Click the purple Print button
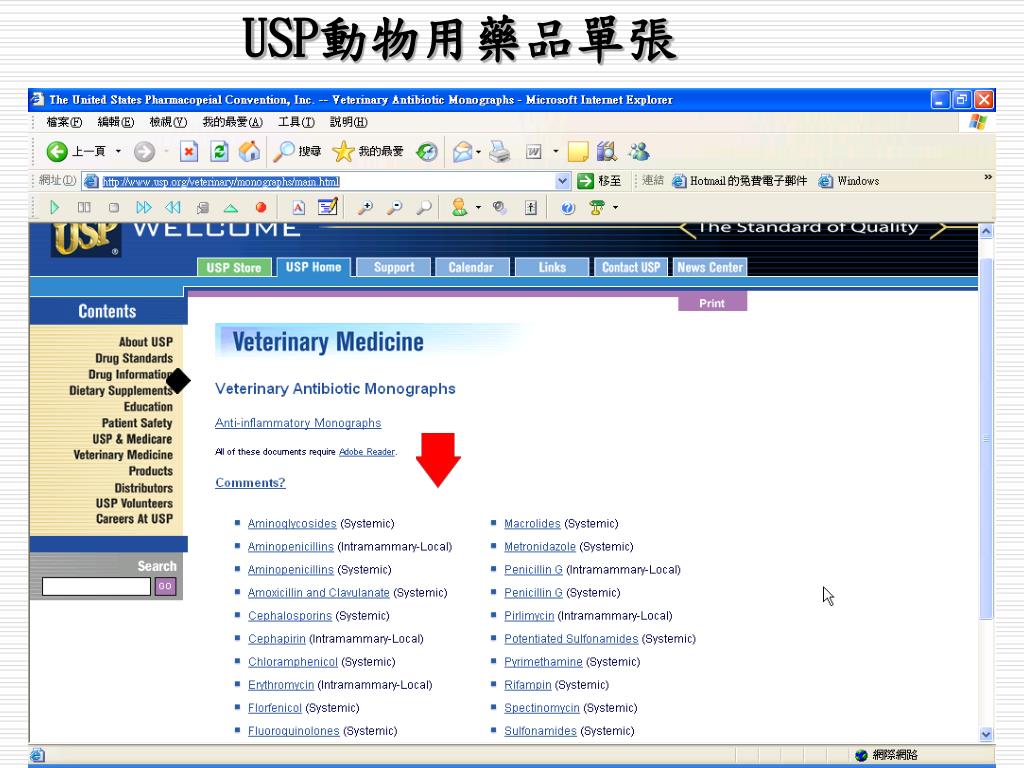 [x=712, y=303]
